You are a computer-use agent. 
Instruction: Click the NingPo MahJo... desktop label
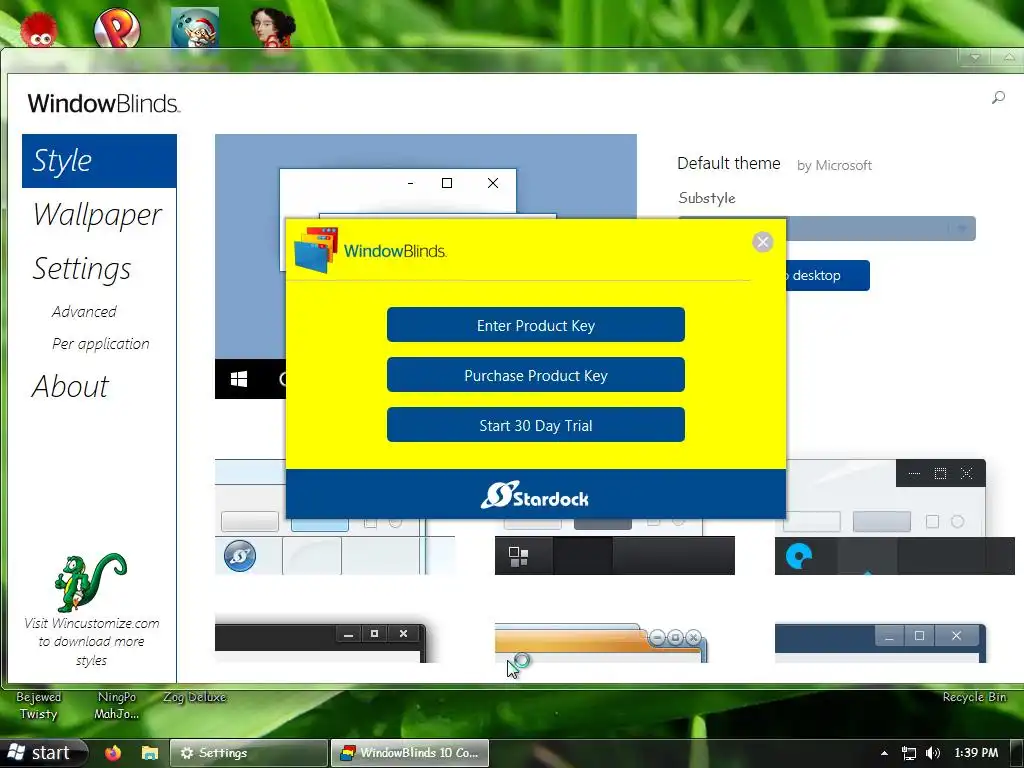[117, 705]
